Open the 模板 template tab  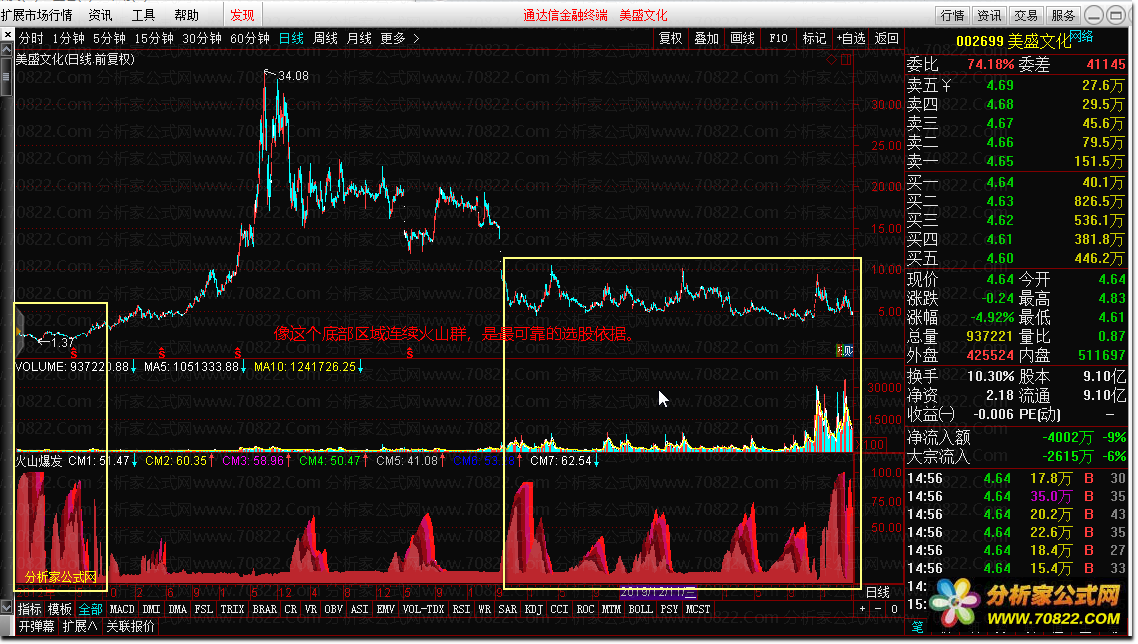tap(60, 609)
